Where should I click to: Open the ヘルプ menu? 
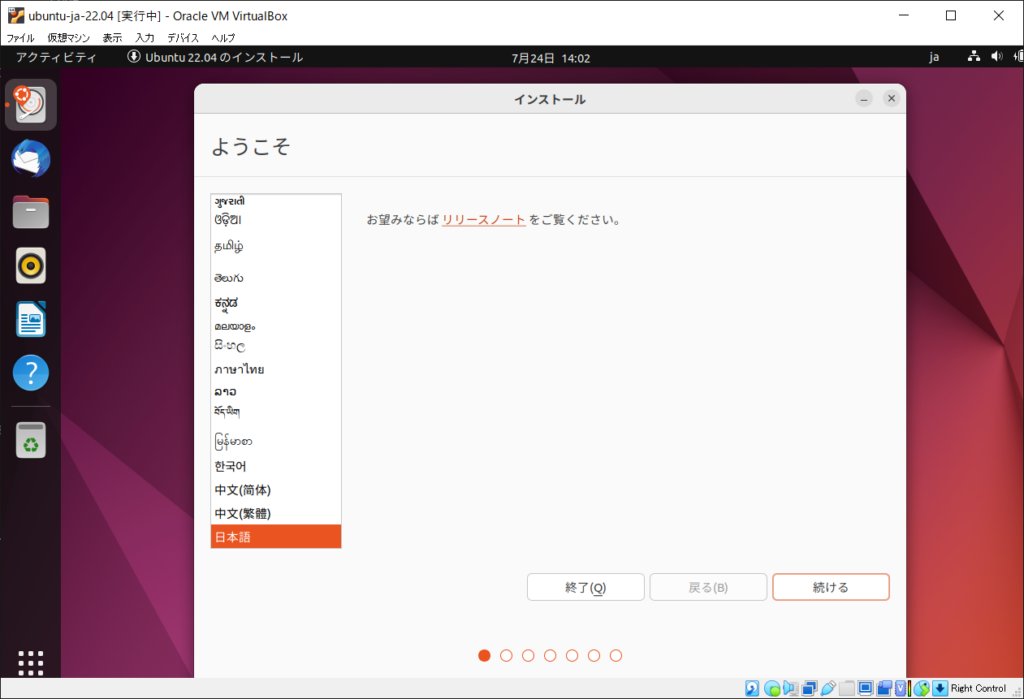click(223, 38)
